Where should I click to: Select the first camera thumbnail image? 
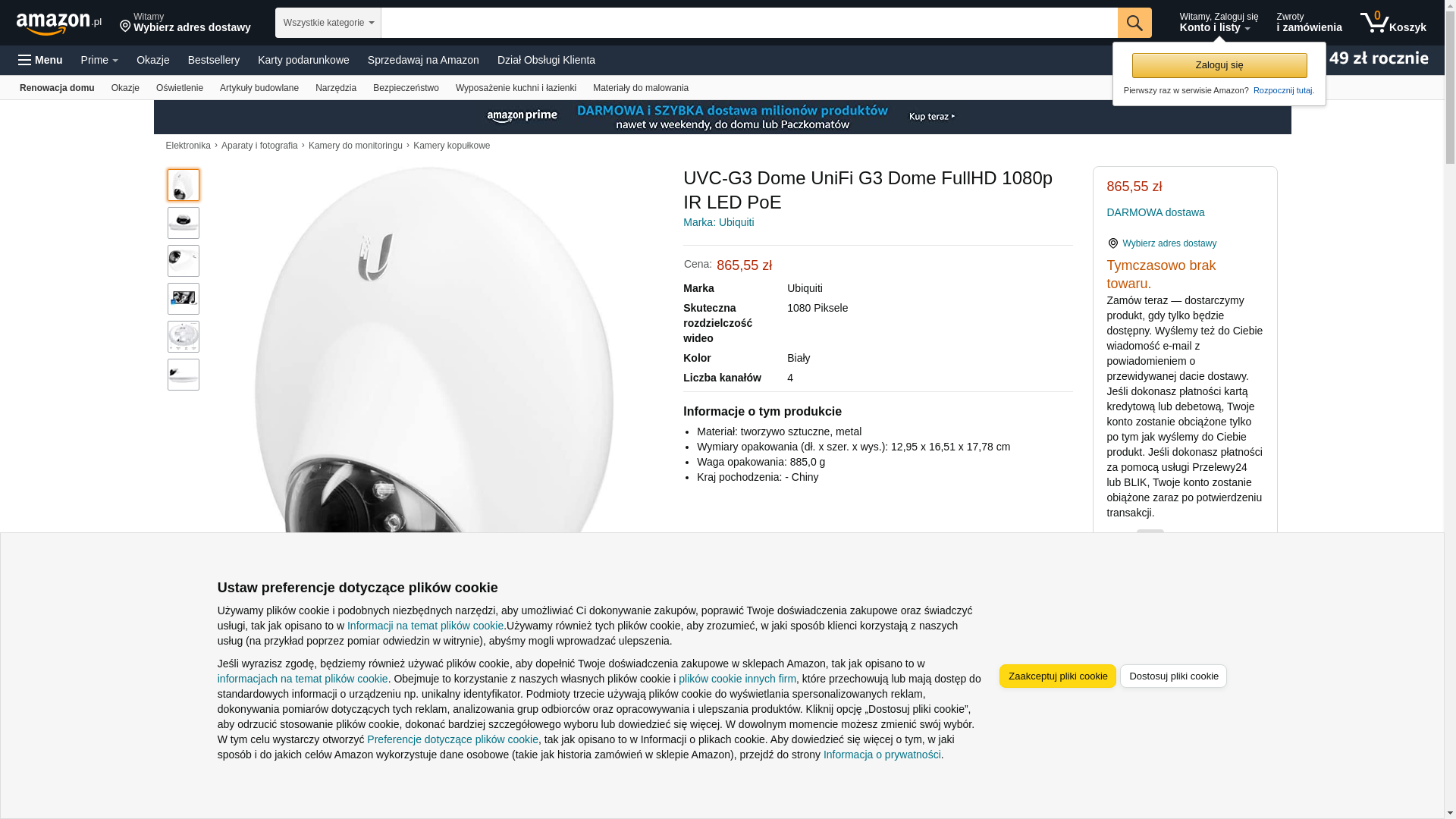184,185
